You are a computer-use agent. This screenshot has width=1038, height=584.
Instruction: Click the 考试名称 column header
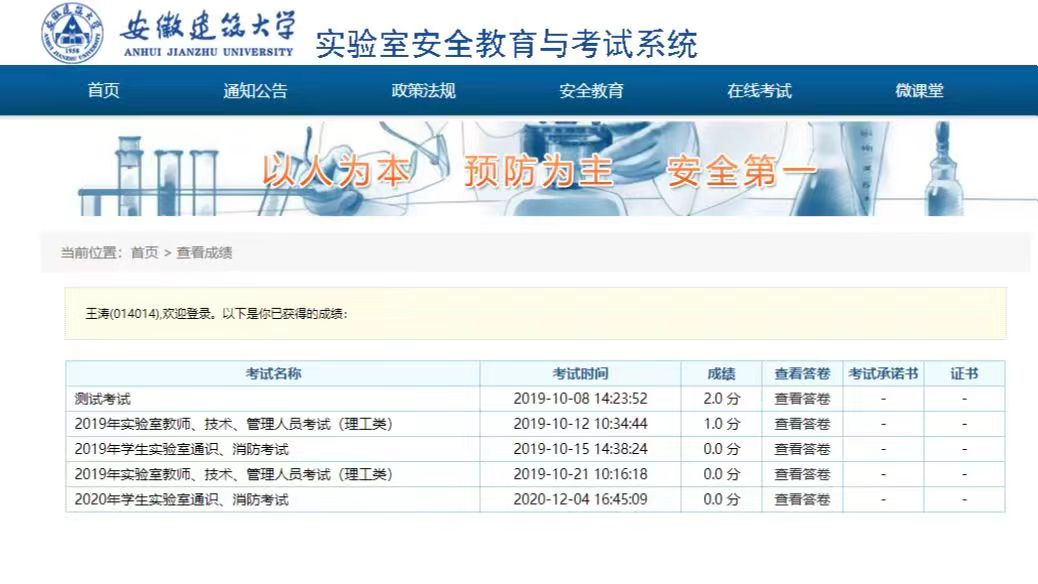coord(273,374)
